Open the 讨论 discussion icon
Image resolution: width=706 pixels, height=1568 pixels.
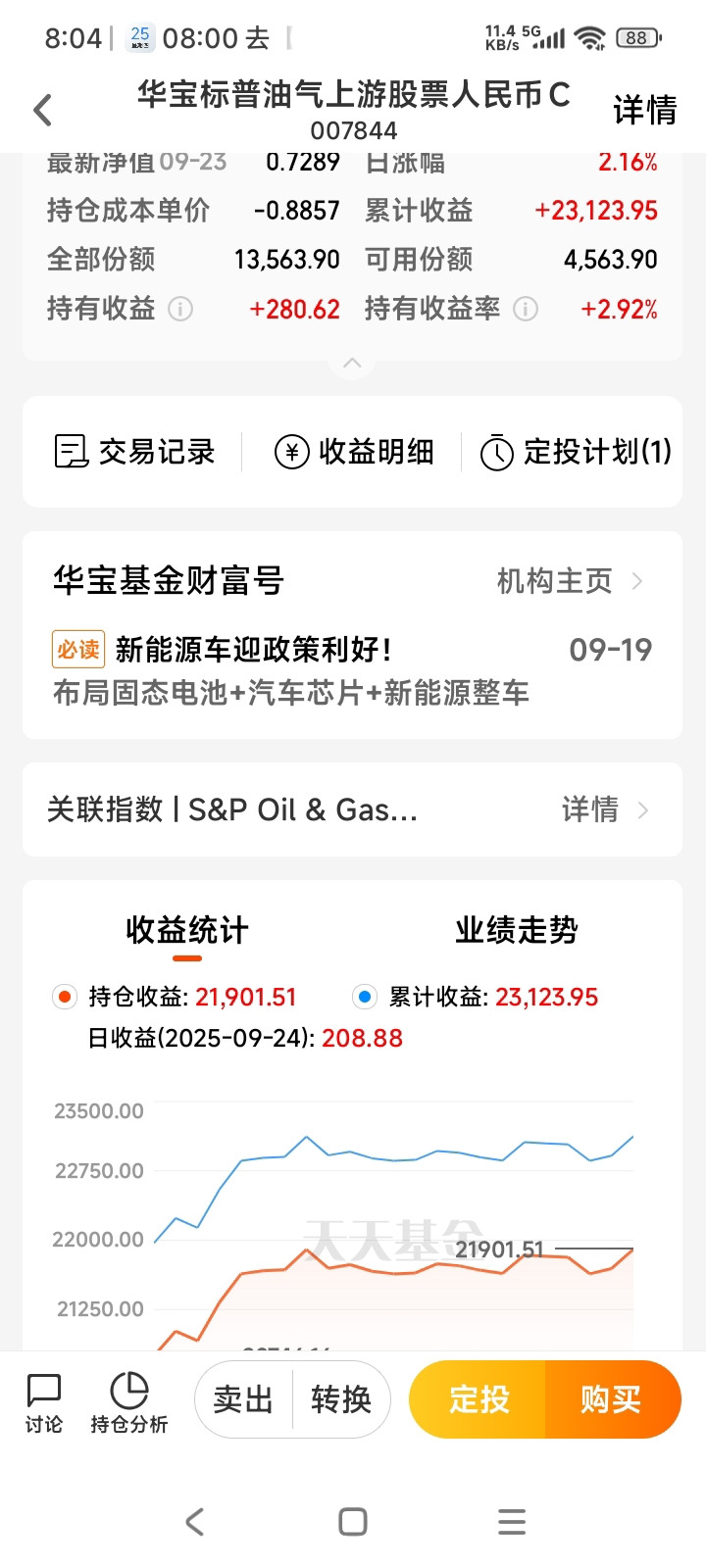(x=44, y=1402)
